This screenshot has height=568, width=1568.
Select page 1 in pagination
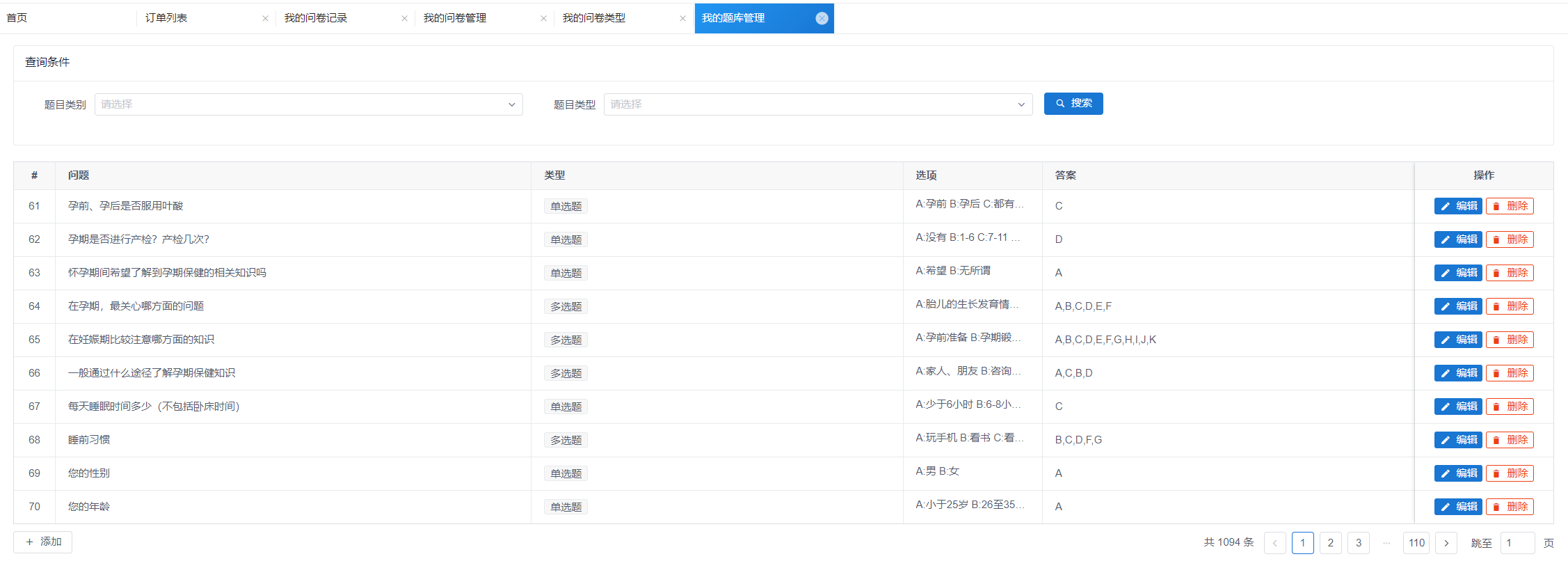point(1303,543)
